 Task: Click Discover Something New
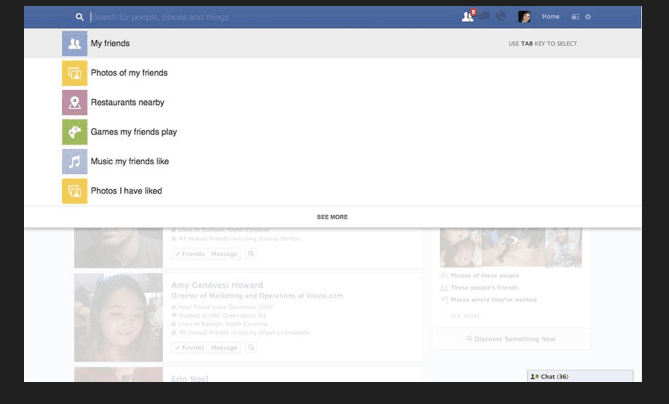[511, 339]
